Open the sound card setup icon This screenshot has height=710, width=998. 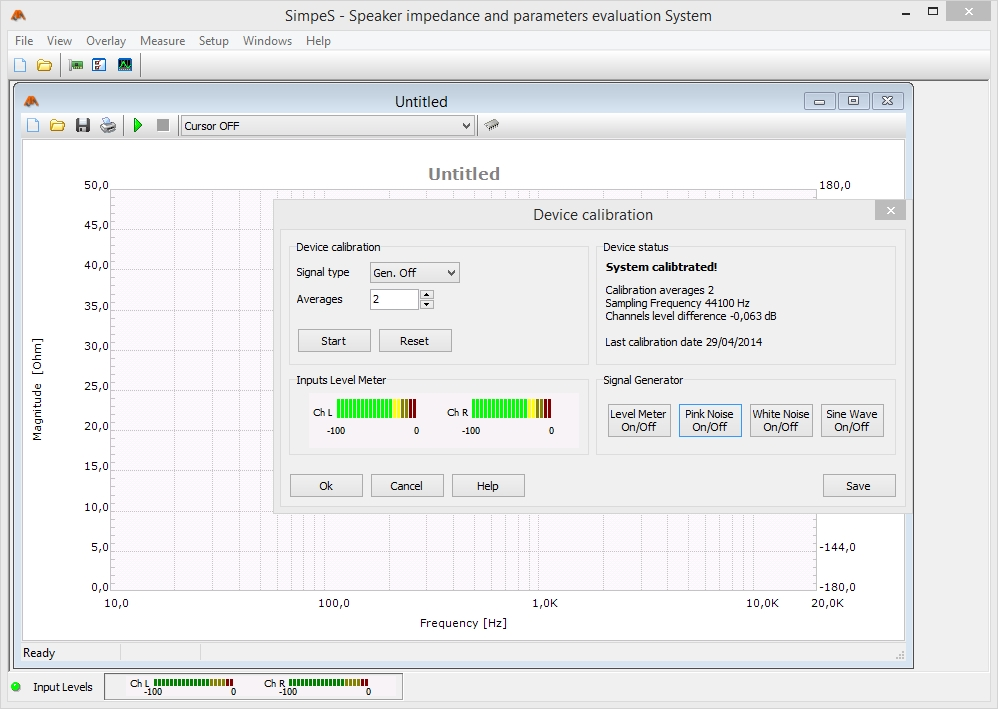pyautogui.click(x=76, y=65)
